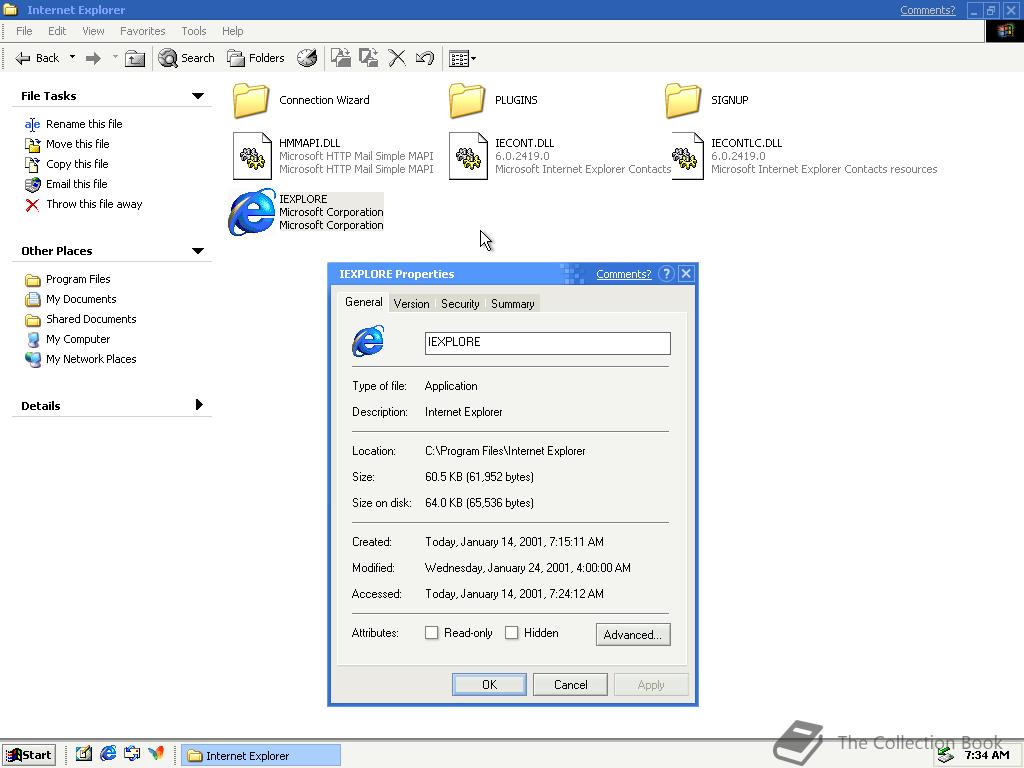Go back using the Back toolbar arrow
This screenshot has width=1024, height=768.
(x=37, y=58)
